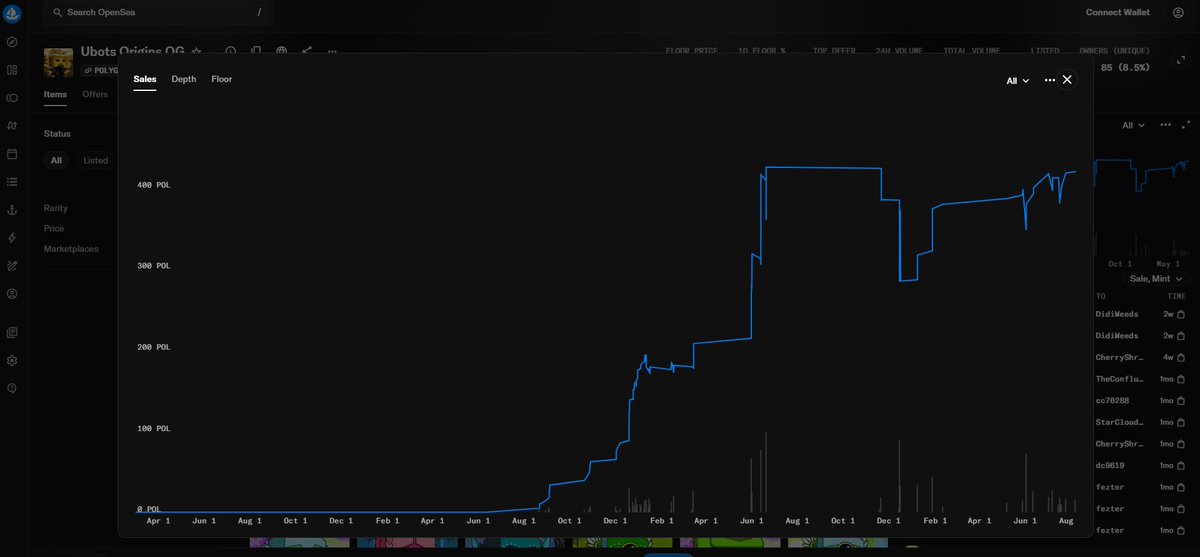Open the 4w transaction link for CherryShr...
Screen dimensions: 1200x557
point(1173,357)
